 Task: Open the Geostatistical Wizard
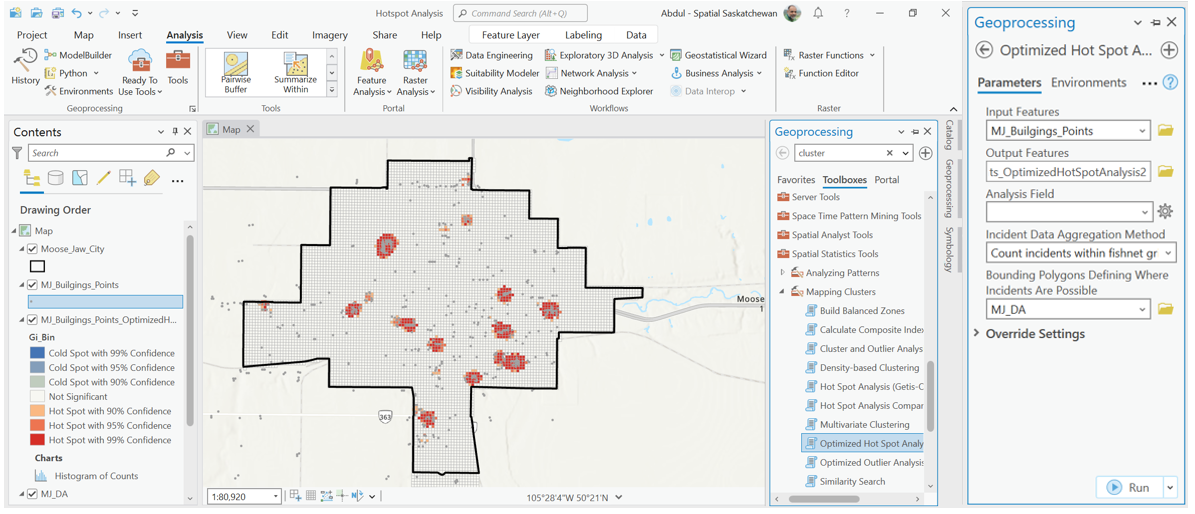(718, 55)
